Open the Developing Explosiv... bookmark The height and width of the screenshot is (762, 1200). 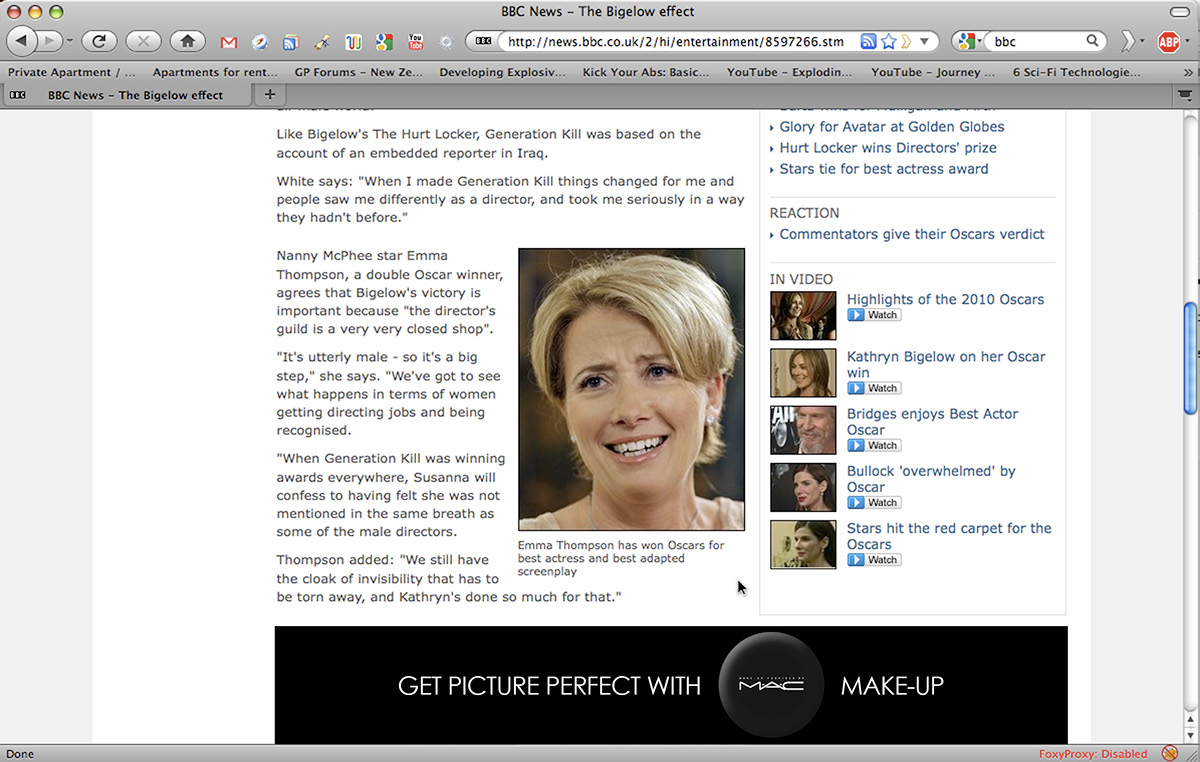(x=502, y=72)
